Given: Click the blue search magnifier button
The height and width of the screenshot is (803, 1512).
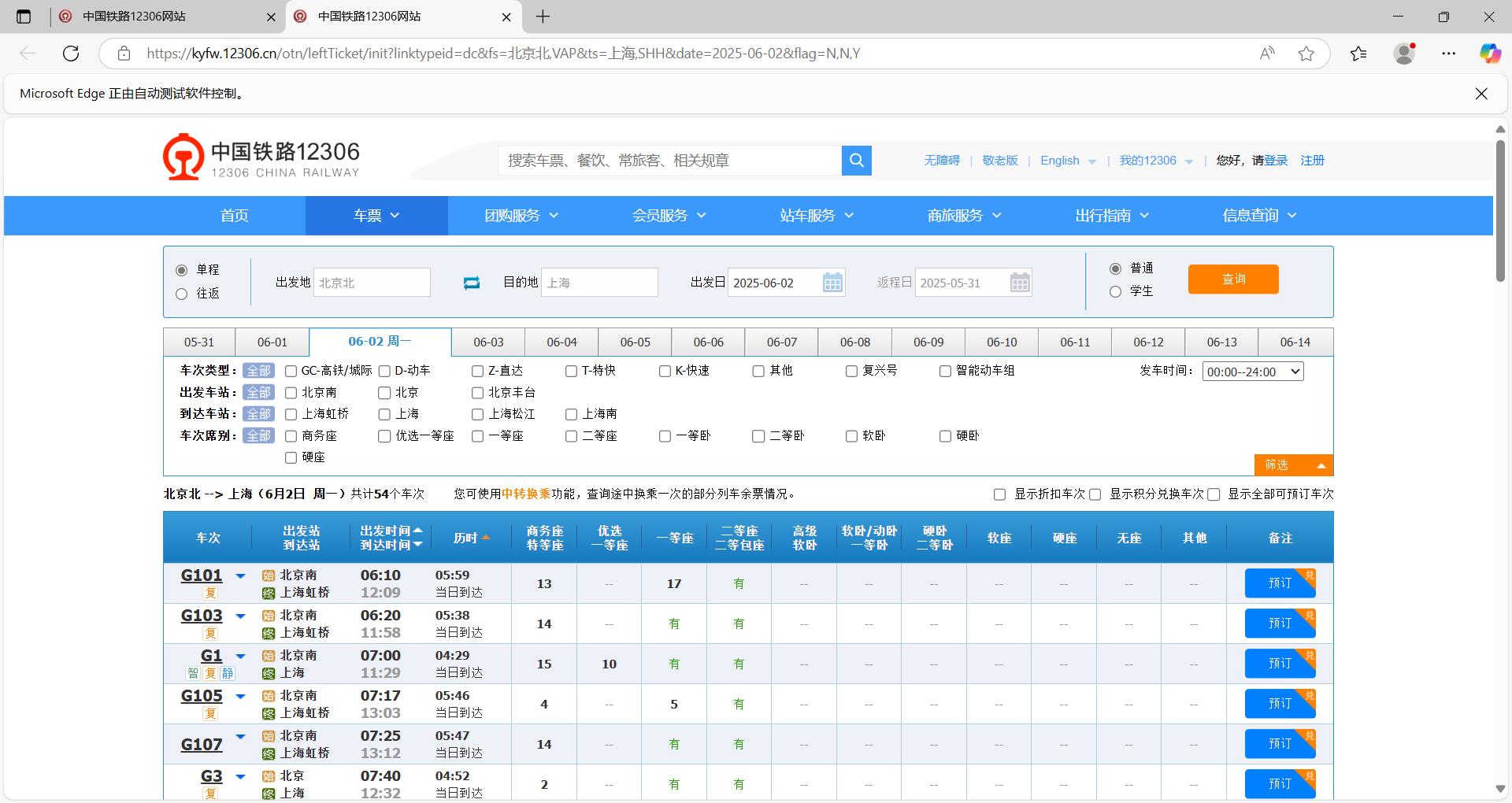Looking at the screenshot, I should 856,161.
